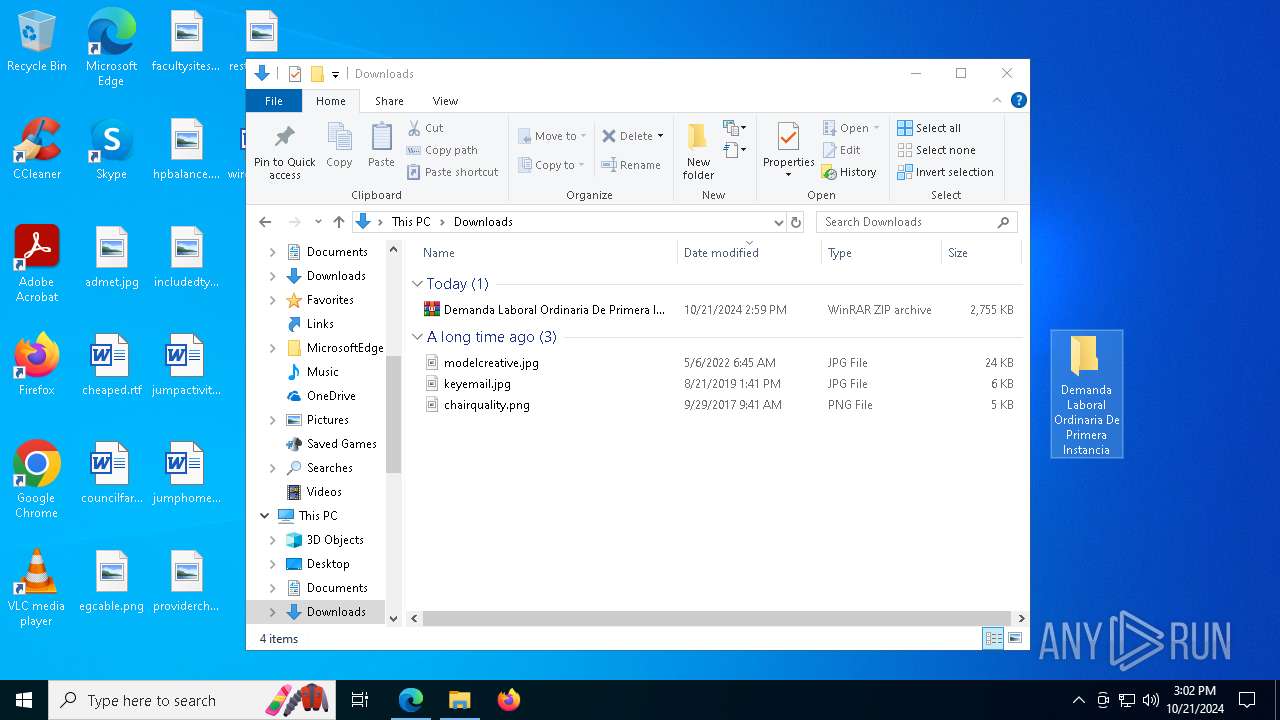Collapse the ribbon with the chevron
Image resolution: width=1280 pixels, height=720 pixels.
coord(997,100)
